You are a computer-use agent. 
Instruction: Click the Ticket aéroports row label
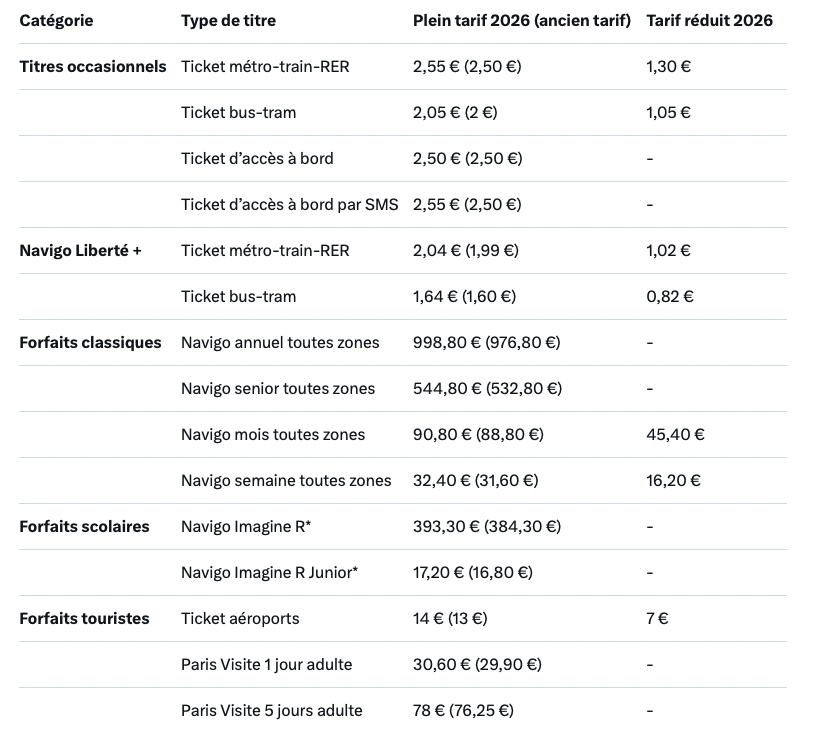point(240,618)
